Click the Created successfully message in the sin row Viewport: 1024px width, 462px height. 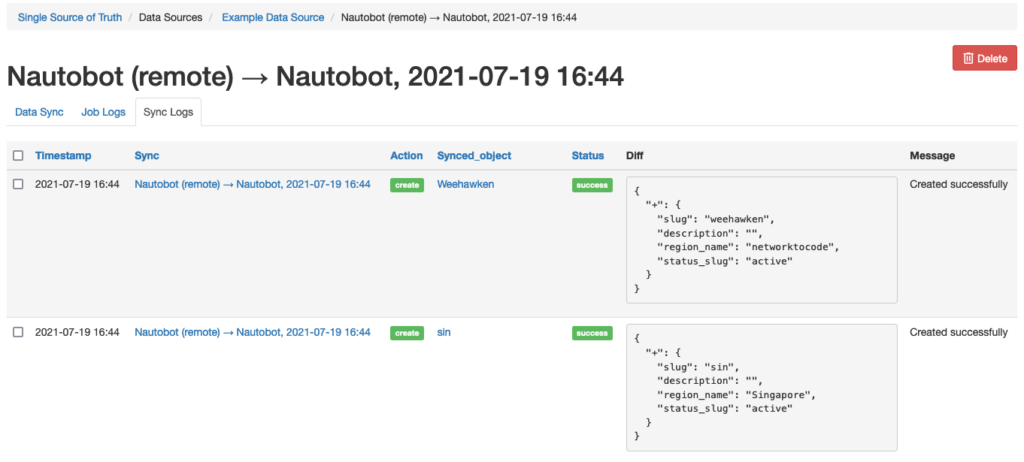(959, 332)
